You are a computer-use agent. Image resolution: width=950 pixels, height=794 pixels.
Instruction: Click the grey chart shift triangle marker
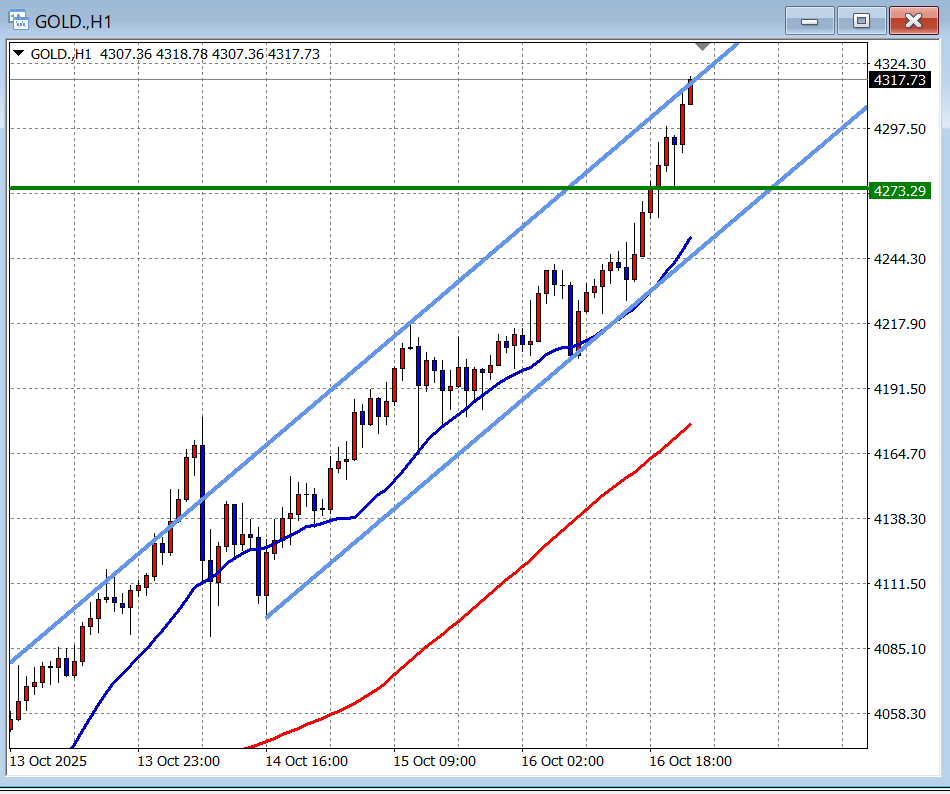coord(702,46)
